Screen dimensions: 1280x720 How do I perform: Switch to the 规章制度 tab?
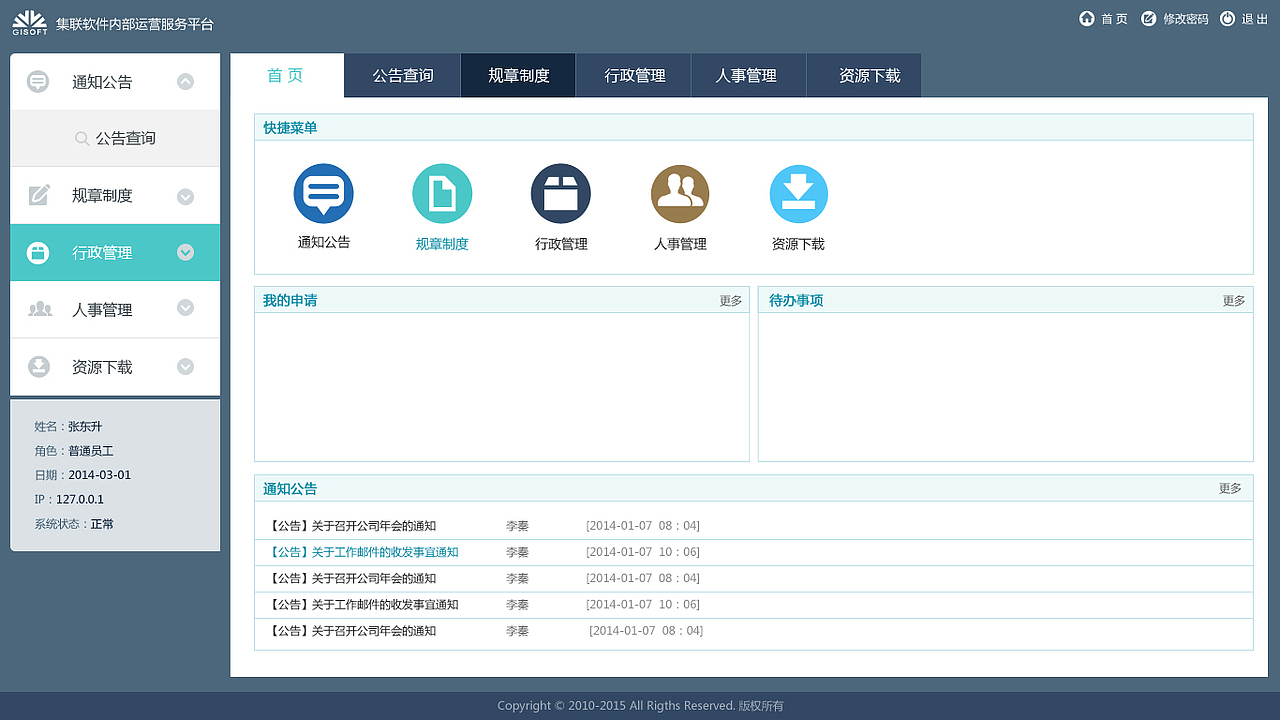[x=518, y=75]
